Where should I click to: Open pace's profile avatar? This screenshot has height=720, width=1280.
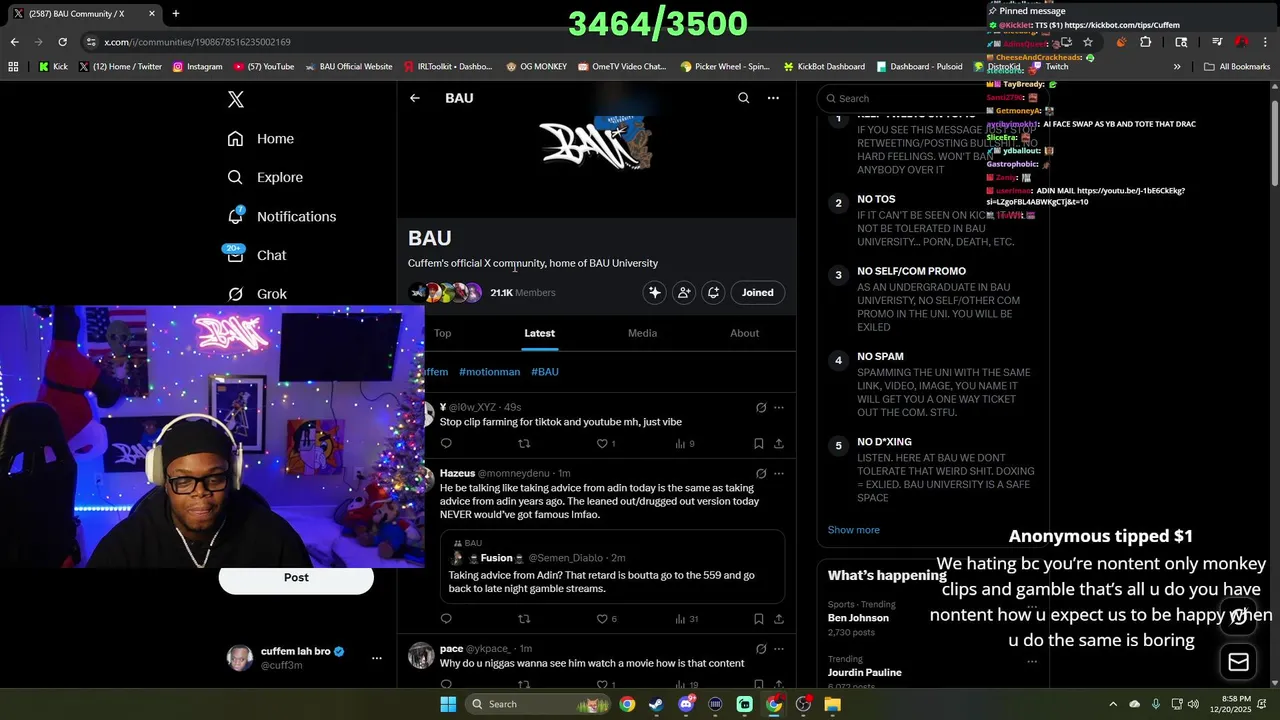coord(421,655)
